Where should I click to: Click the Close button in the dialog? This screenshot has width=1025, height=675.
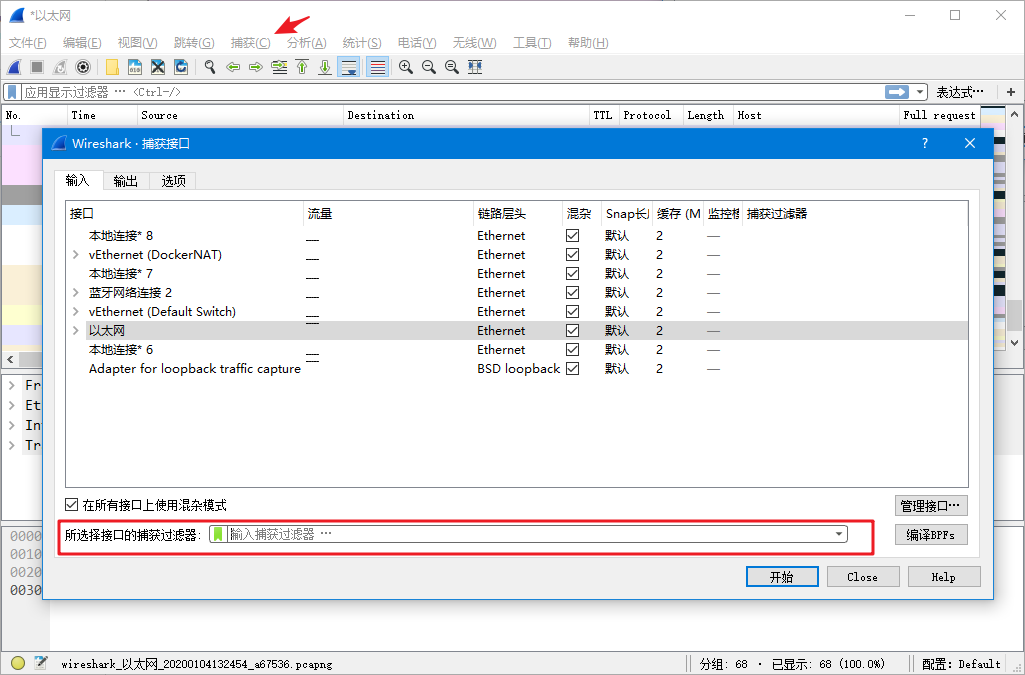863,576
